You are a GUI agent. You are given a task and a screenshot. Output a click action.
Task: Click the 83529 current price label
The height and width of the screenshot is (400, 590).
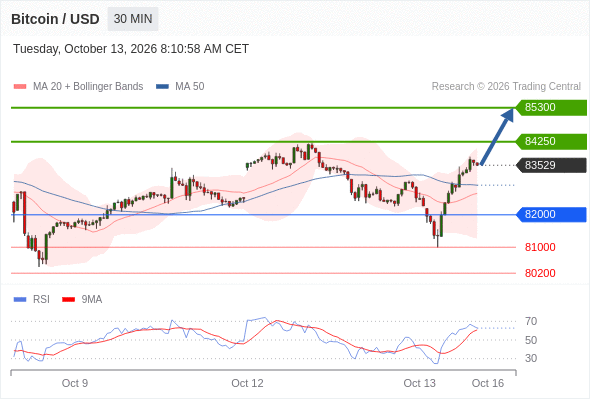pos(551,165)
